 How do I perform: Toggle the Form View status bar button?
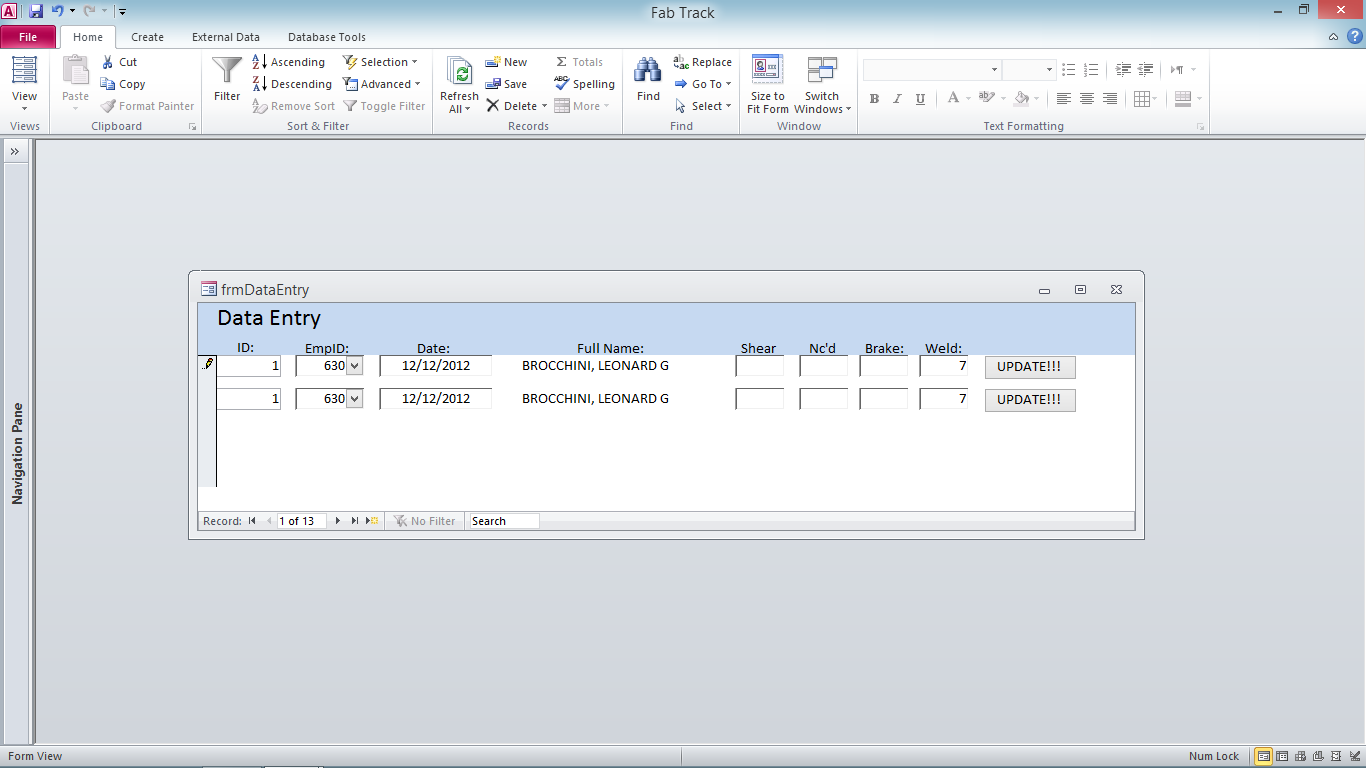coord(1265,757)
